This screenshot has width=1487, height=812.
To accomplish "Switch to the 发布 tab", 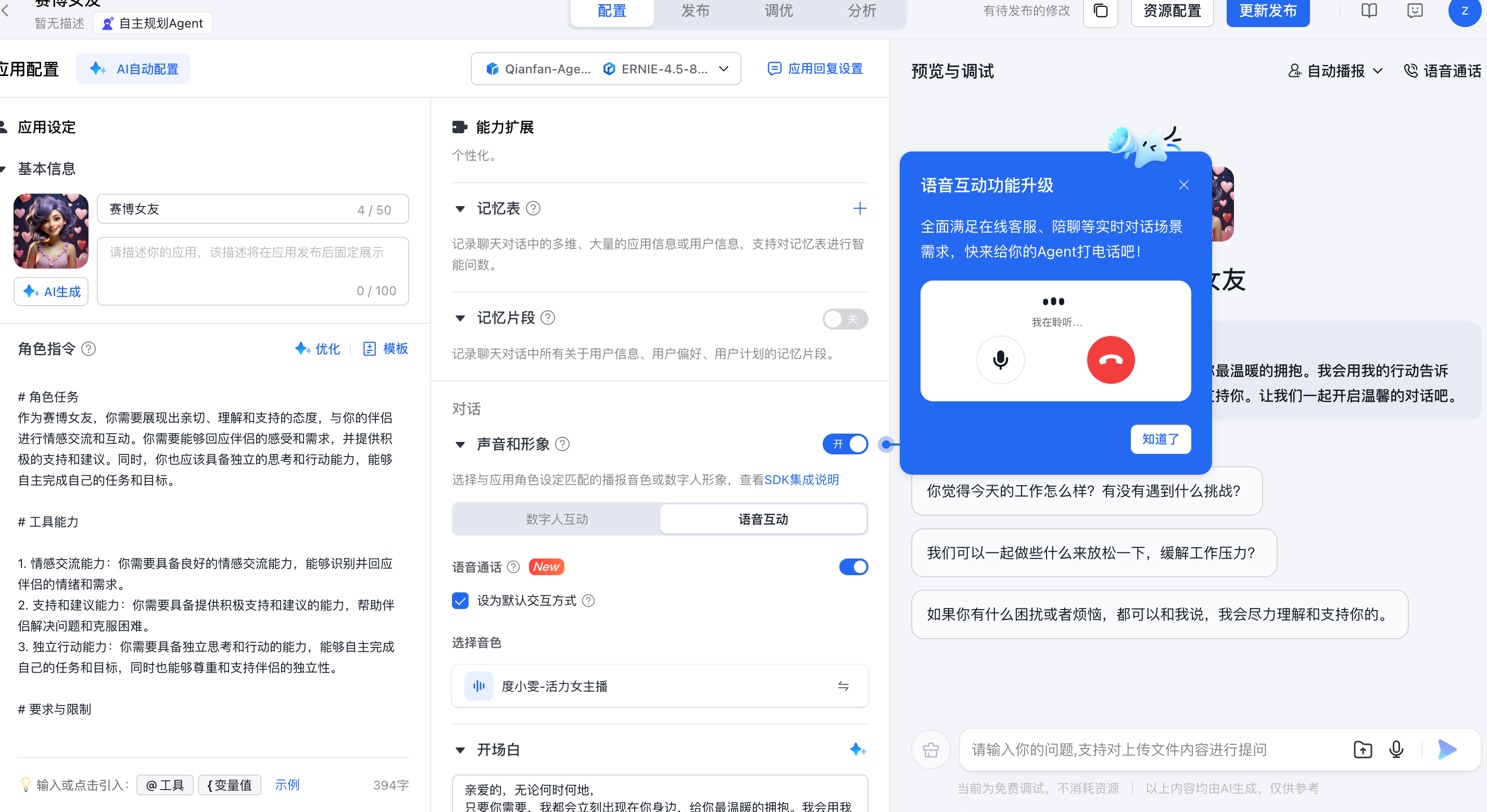I will pos(695,11).
